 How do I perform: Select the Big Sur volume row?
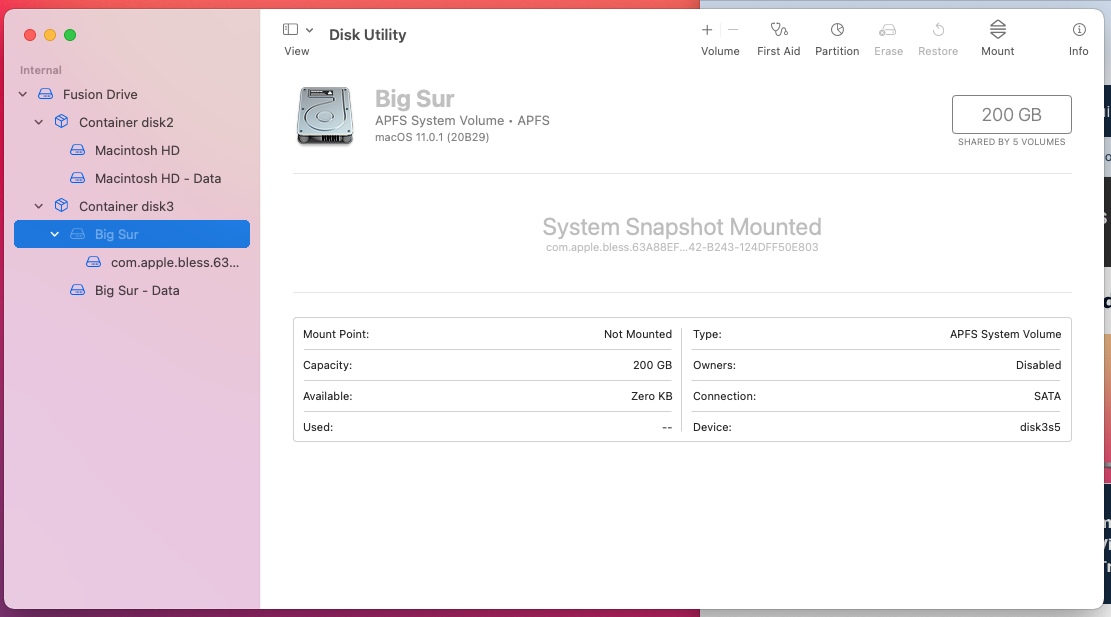(132, 234)
